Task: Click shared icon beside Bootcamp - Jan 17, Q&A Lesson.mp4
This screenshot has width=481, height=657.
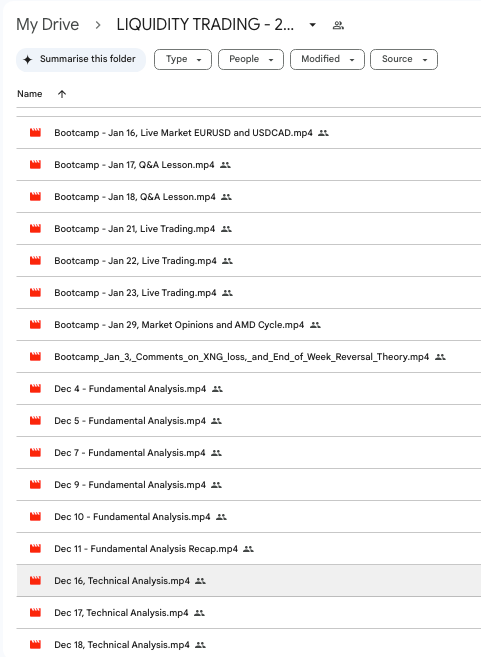Action: point(225,165)
